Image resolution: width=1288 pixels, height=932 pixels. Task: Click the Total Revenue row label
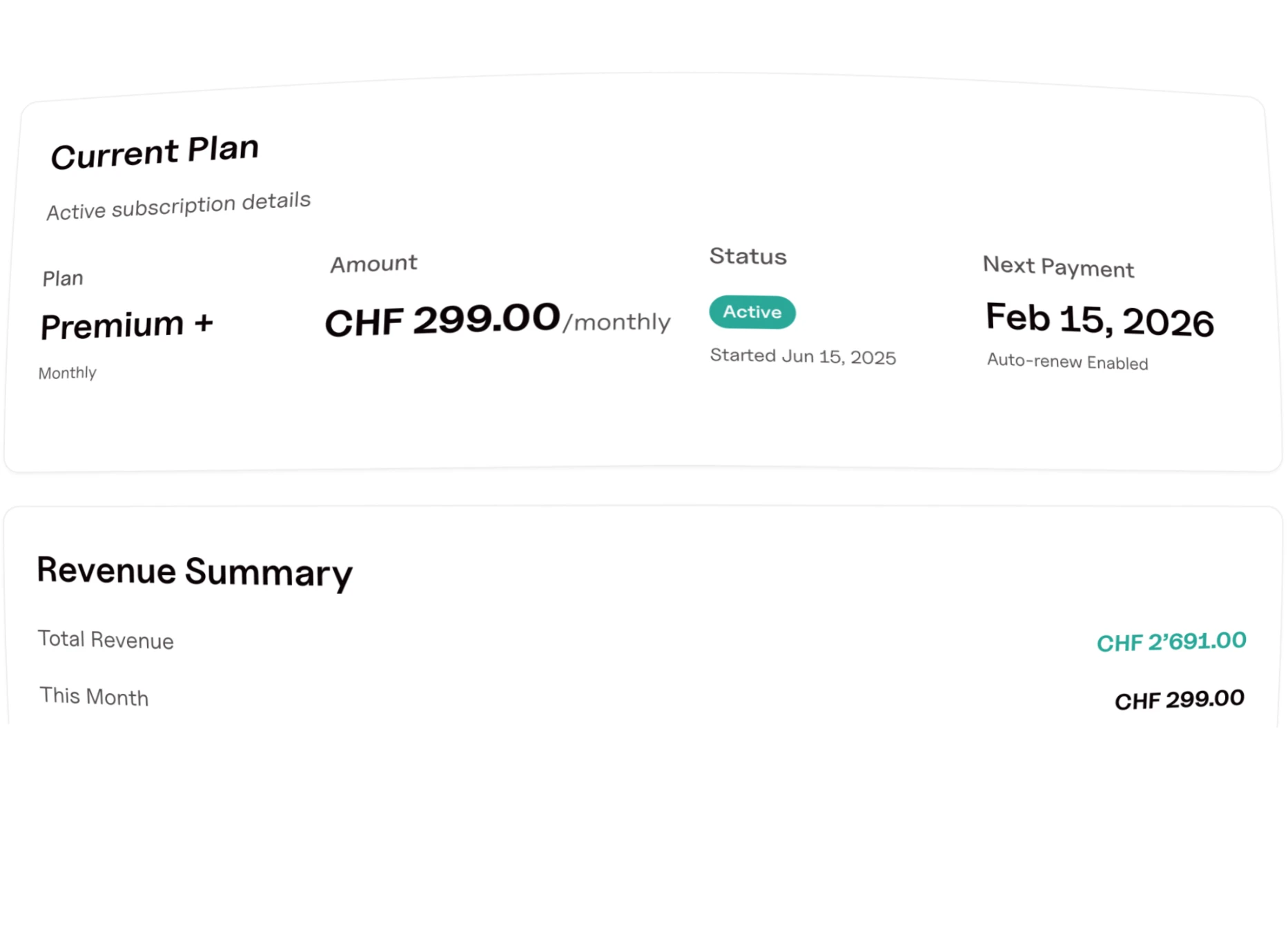point(105,640)
